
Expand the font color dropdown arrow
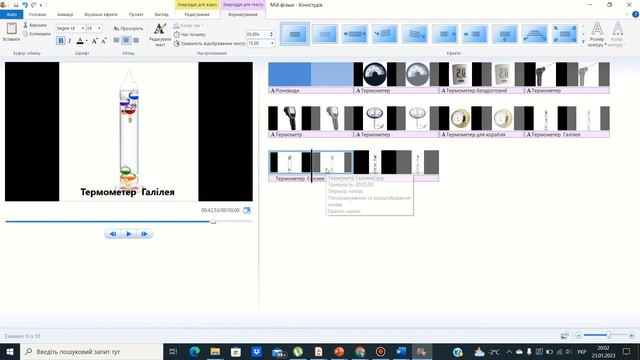tap(87, 41)
